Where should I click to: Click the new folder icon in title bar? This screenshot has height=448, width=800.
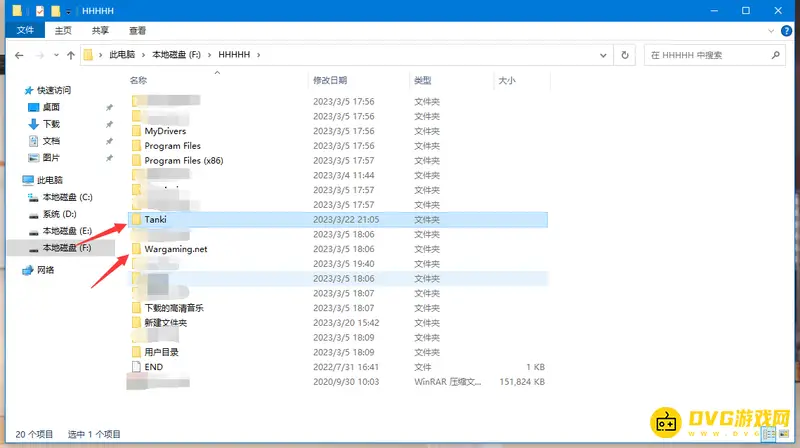pos(55,11)
